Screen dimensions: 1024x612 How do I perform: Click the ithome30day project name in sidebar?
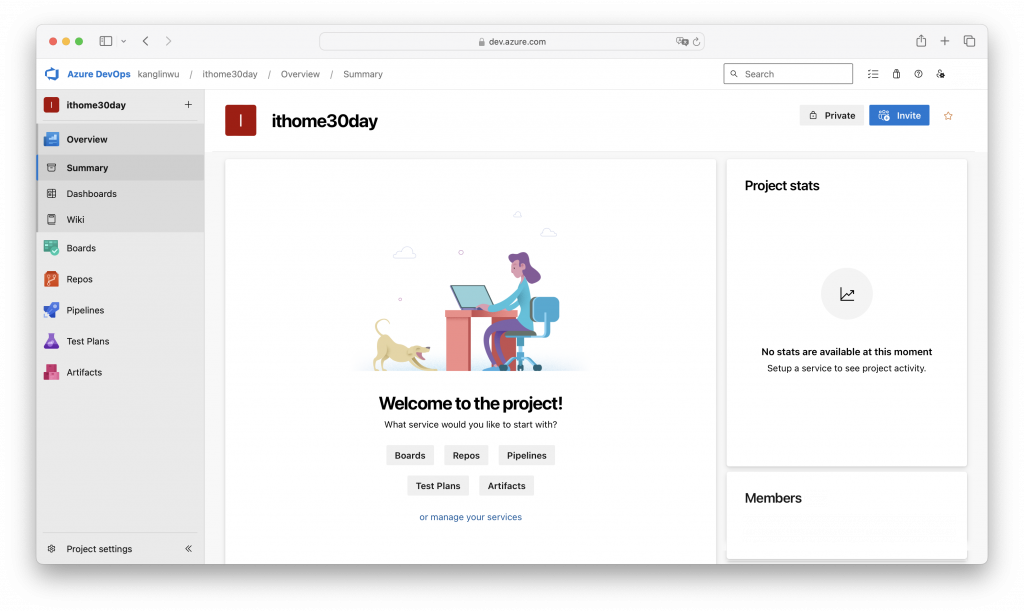click(96, 105)
